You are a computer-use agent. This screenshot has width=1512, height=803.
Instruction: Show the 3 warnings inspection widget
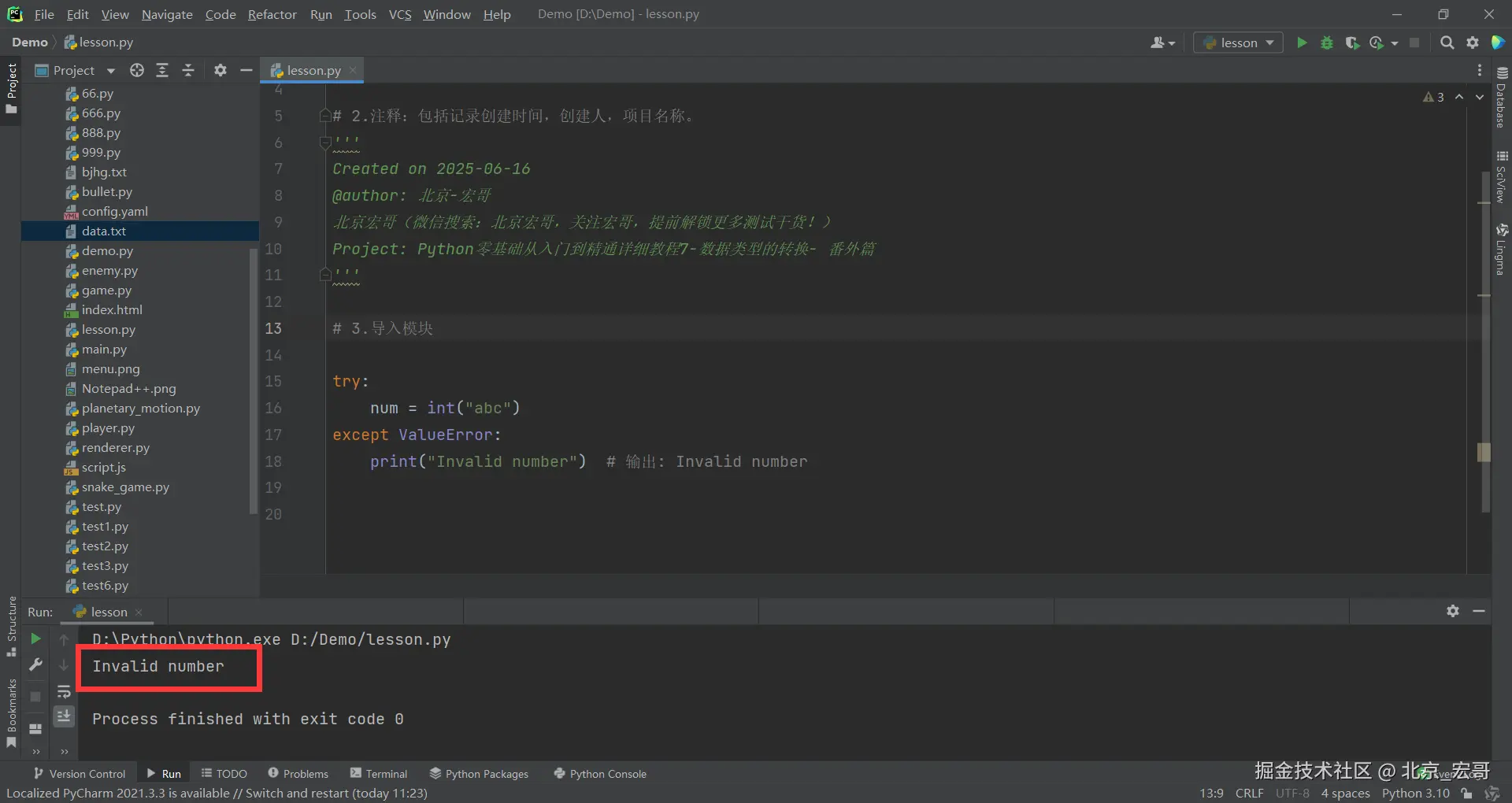1433,97
